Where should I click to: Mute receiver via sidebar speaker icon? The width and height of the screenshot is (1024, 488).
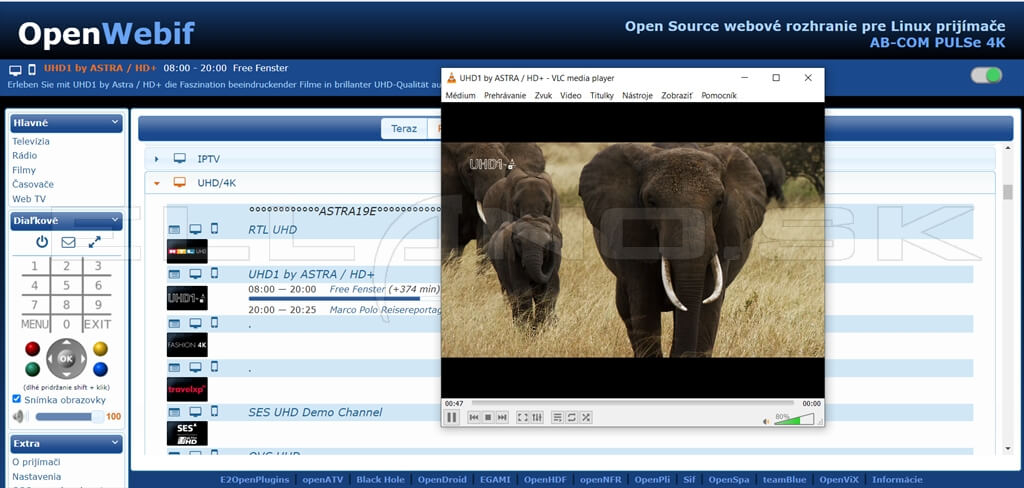click(x=19, y=416)
